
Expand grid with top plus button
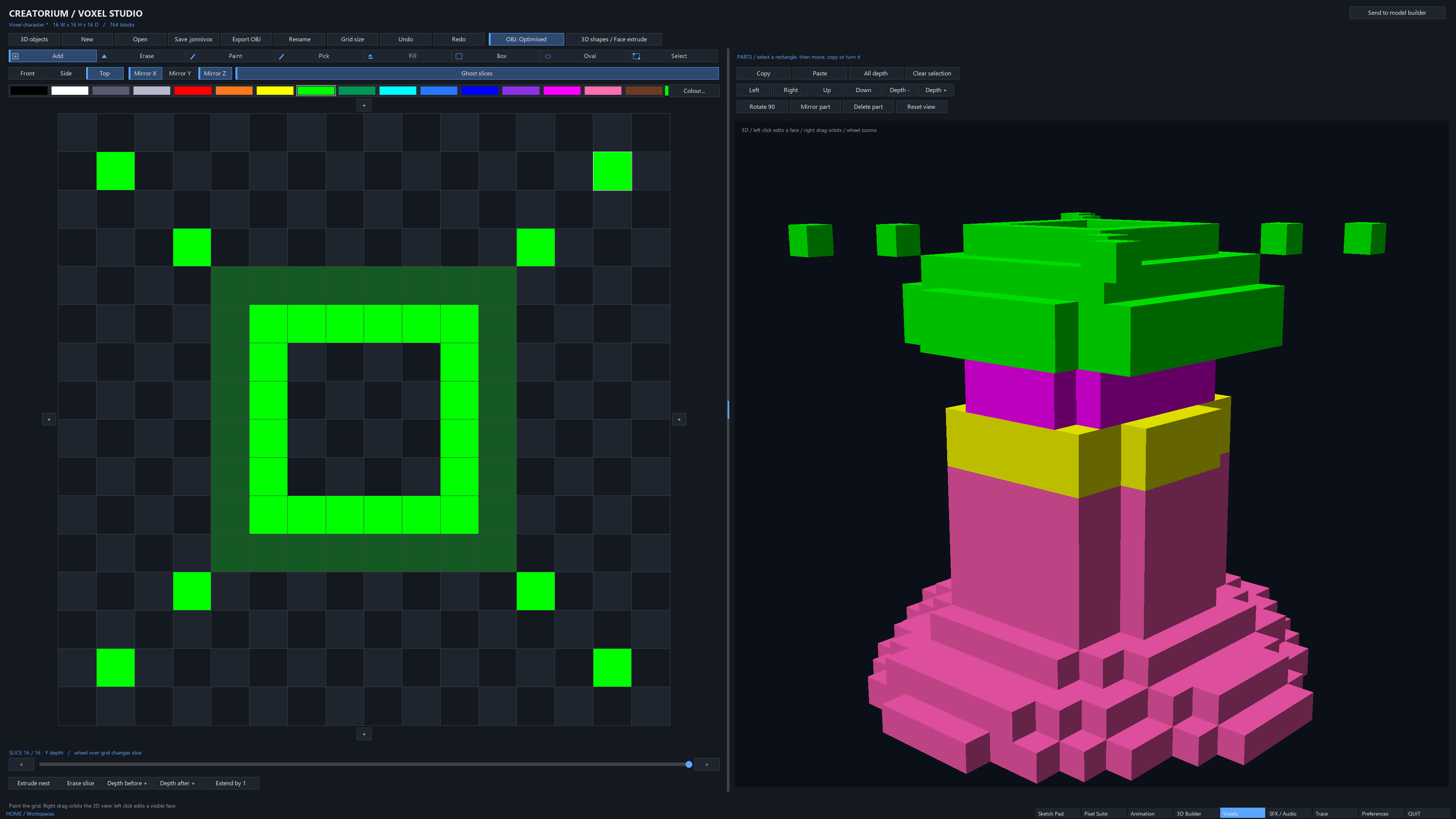[x=364, y=105]
